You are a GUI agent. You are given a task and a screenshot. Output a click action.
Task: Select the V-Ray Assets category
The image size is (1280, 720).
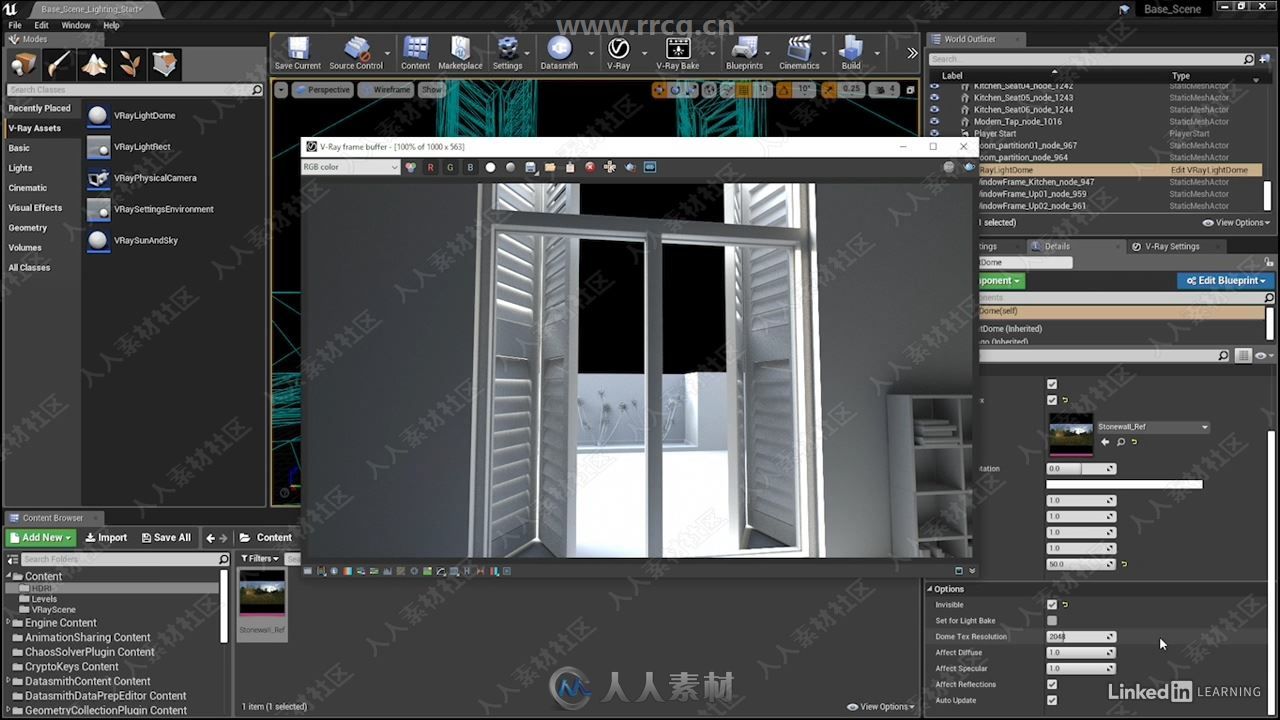pos(35,128)
